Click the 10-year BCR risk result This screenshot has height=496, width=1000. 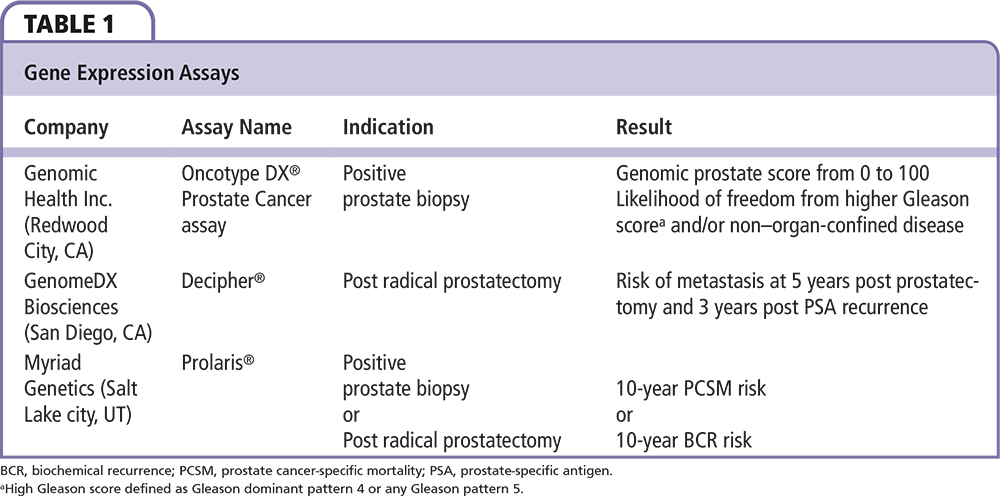pyautogui.click(x=683, y=440)
